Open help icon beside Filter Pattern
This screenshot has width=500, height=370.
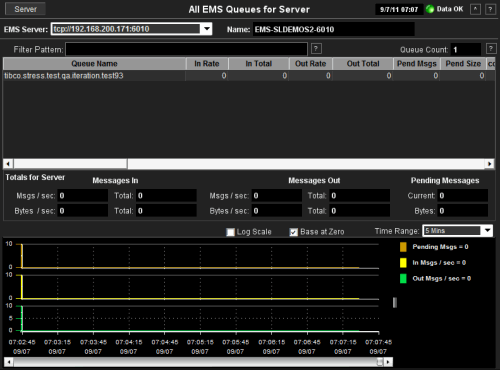[316, 49]
